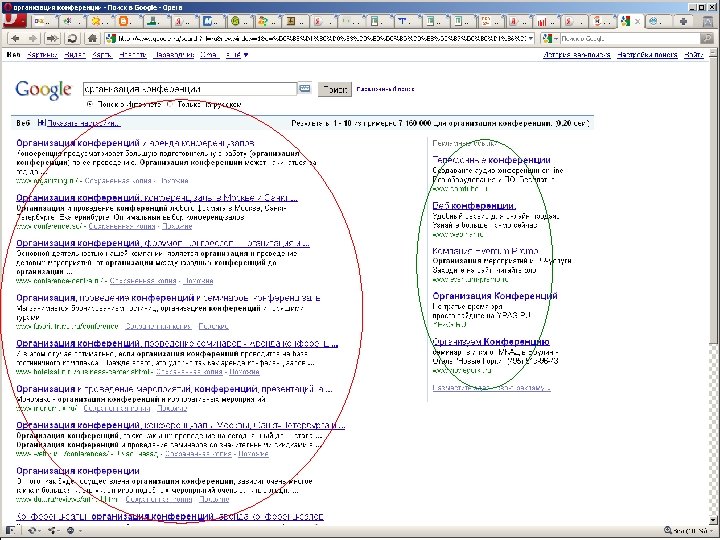This screenshot has height=540, width=720.
Task: Open 'Похожие' for the conference-centre.ru result
Action: coord(198,281)
